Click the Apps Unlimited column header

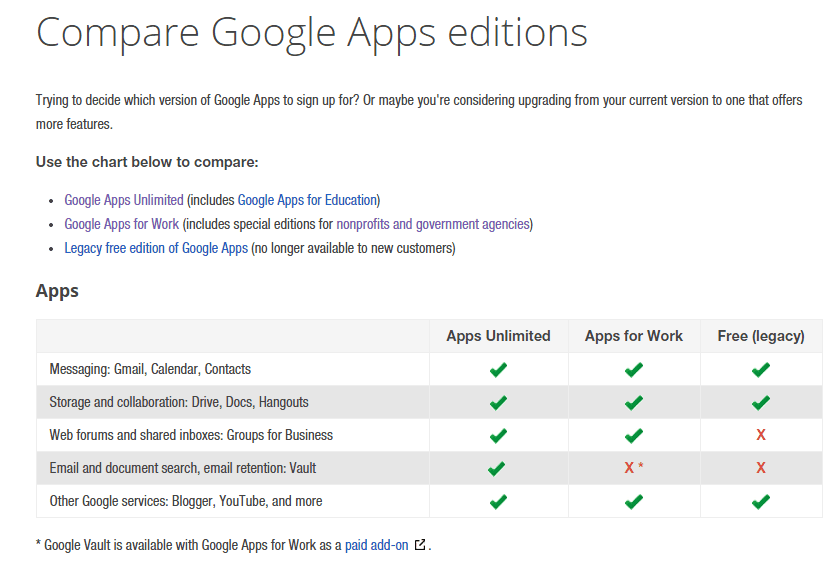click(499, 336)
